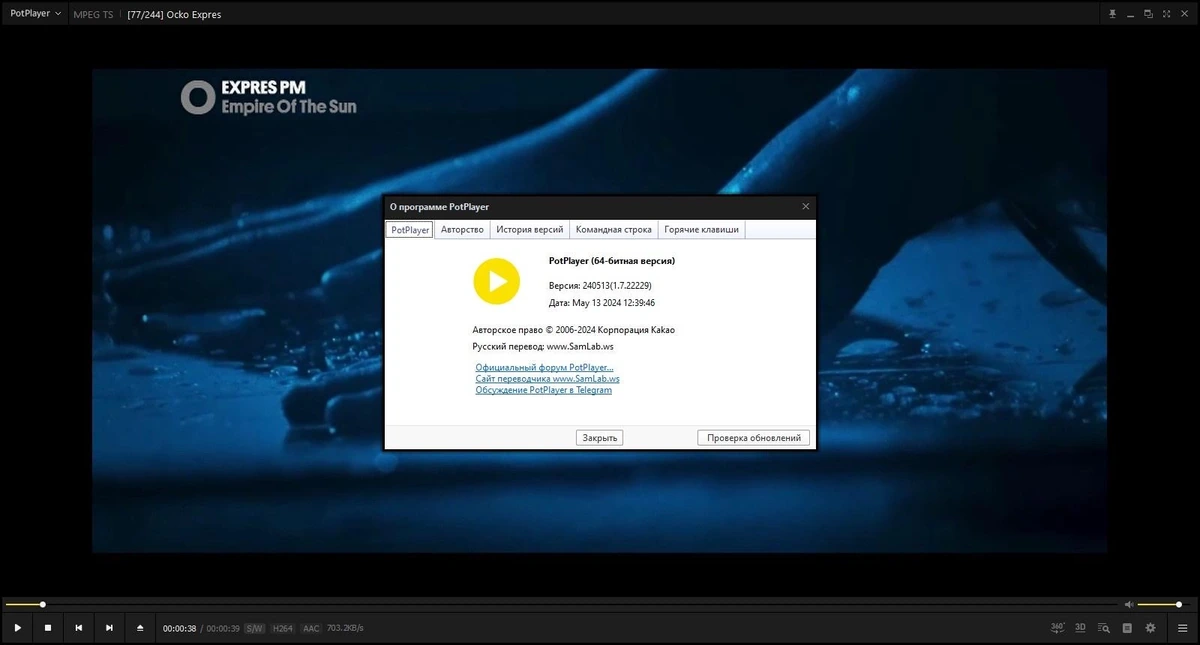Open the hamburger menu in player bar
Image resolution: width=1200 pixels, height=645 pixels.
[x=1180, y=628]
